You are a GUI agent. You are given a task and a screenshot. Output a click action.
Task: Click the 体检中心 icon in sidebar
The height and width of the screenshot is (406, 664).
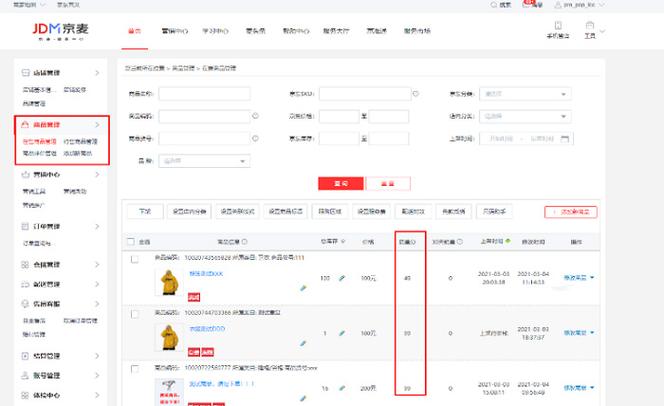pos(25,395)
